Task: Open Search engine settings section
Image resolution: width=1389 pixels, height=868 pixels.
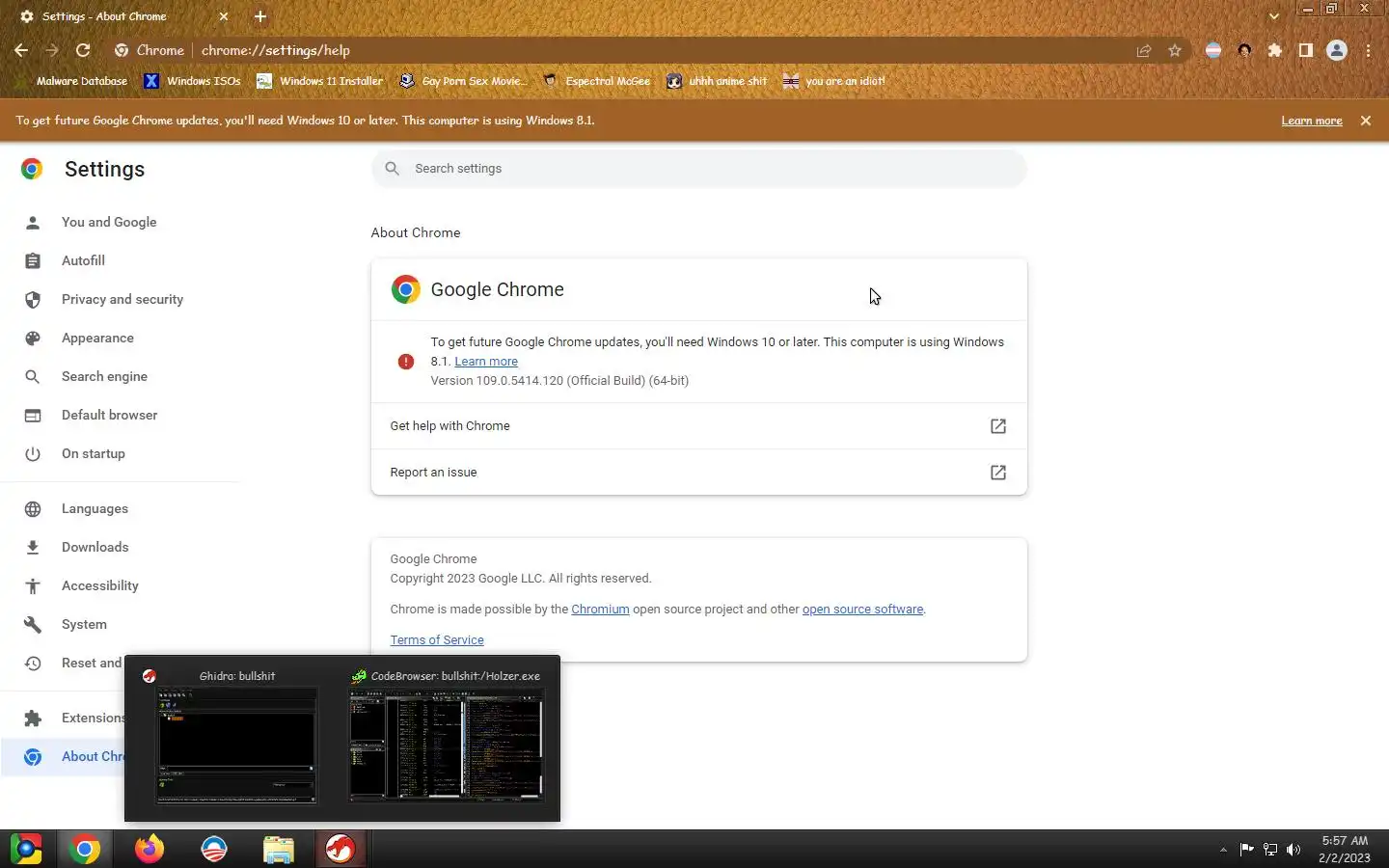Action: tap(104, 376)
